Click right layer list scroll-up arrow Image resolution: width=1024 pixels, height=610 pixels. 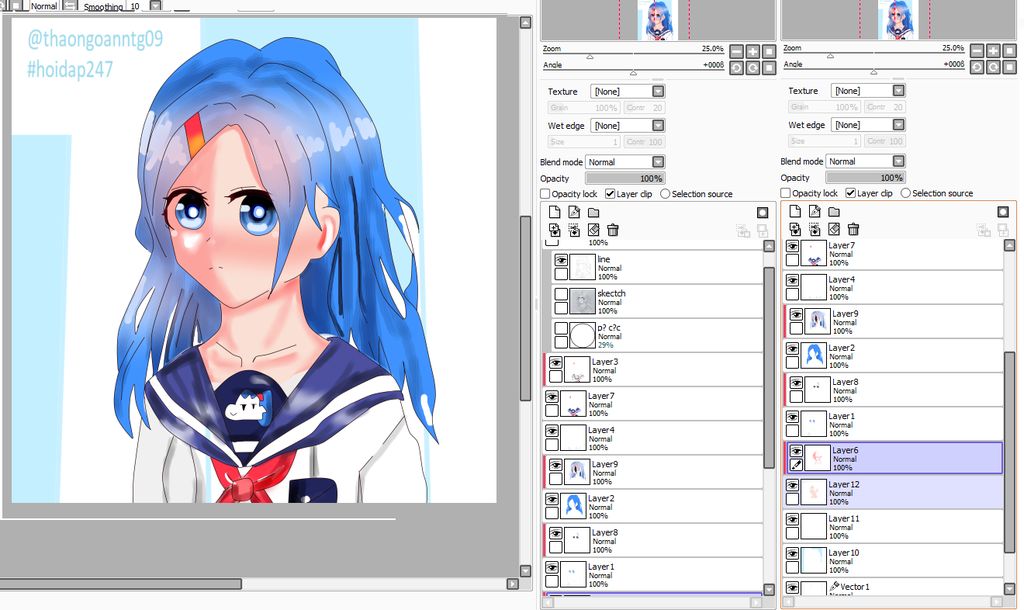[1010, 246]
